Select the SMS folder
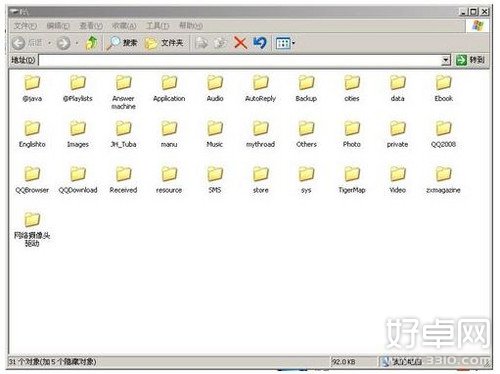Image resolution: width=500 pixels, height=374 pixels. 215,180
